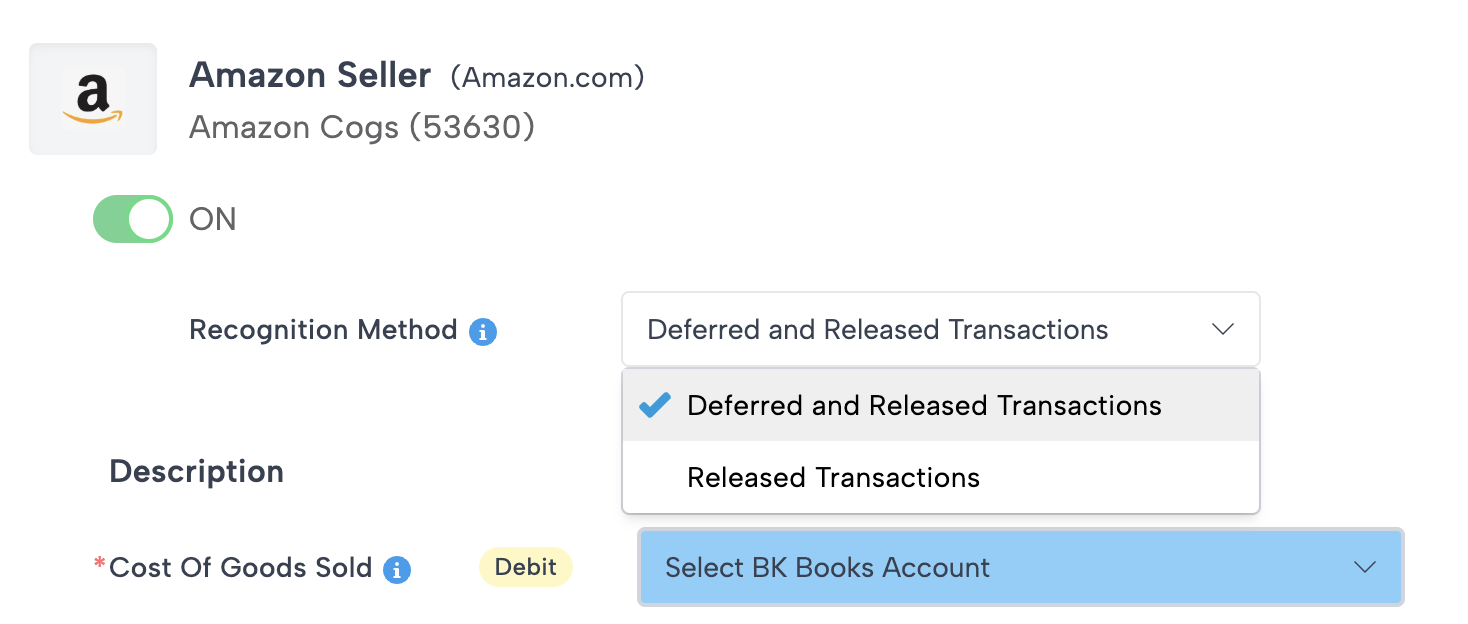
Task: Click the (Amazon.com) marketplace text
Action: pyautogui.click(x=547, y=77)
